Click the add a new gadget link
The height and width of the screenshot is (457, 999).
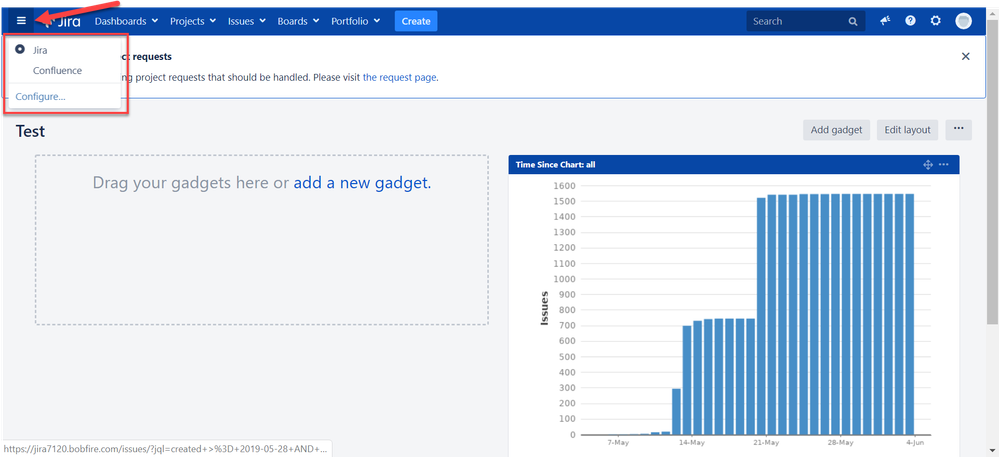pos(363,183)
